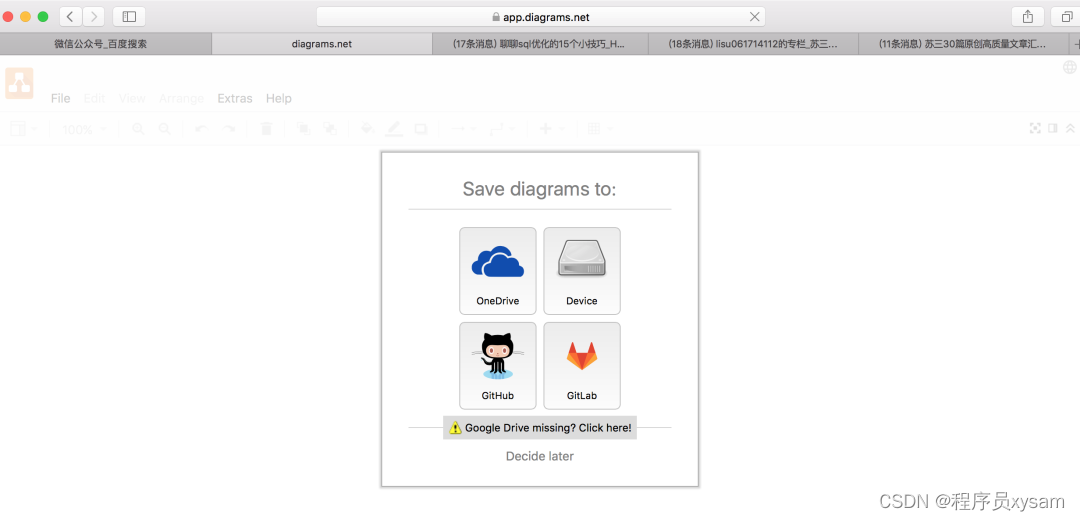This screenshot has height=521, width=1080.
Task: Click the shadow toggle icon
Action: [x=421, y=129]
